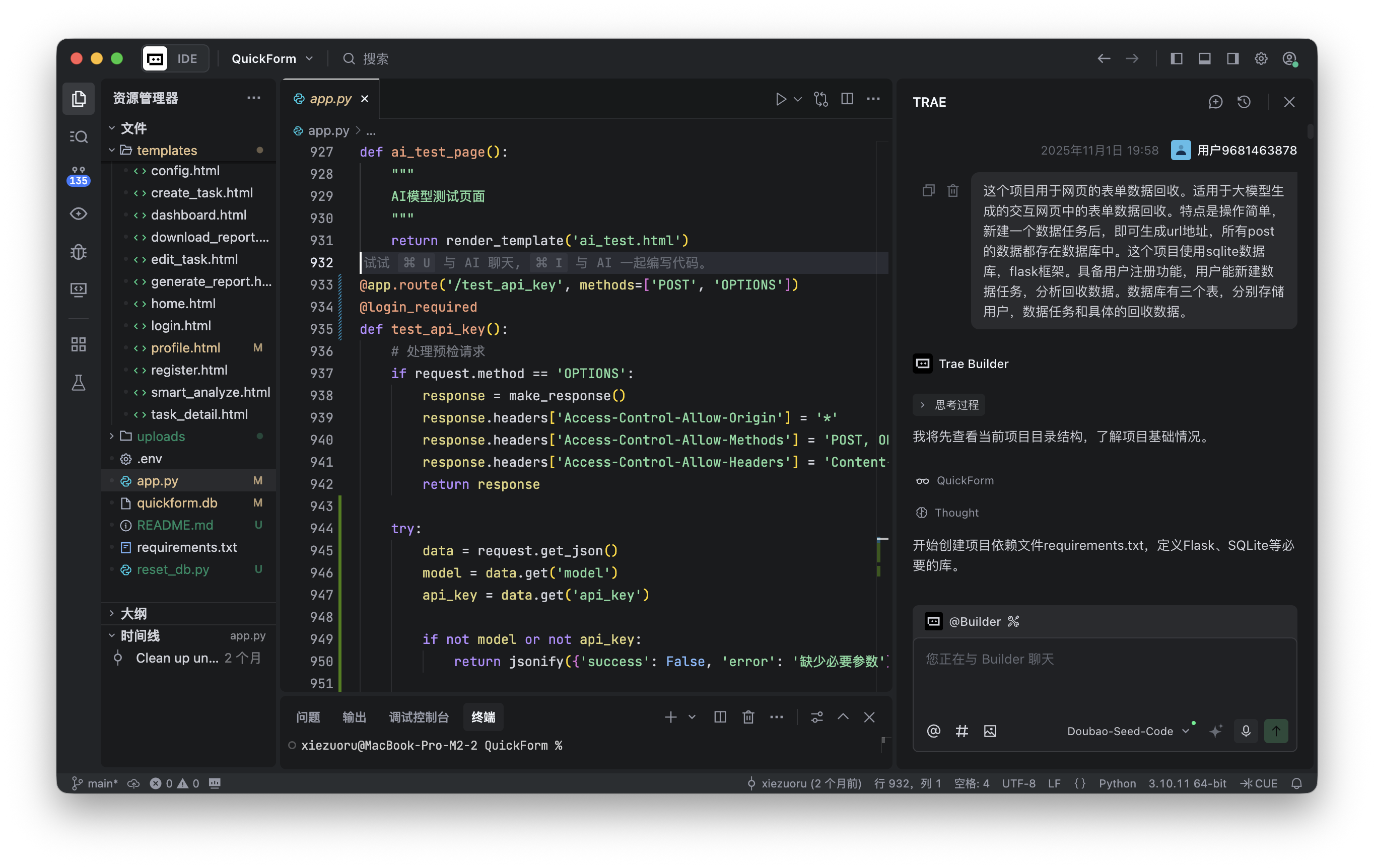Open the Explorer files icon in sidebar
Screen dimensions: 1374x868
click(79, 99)
